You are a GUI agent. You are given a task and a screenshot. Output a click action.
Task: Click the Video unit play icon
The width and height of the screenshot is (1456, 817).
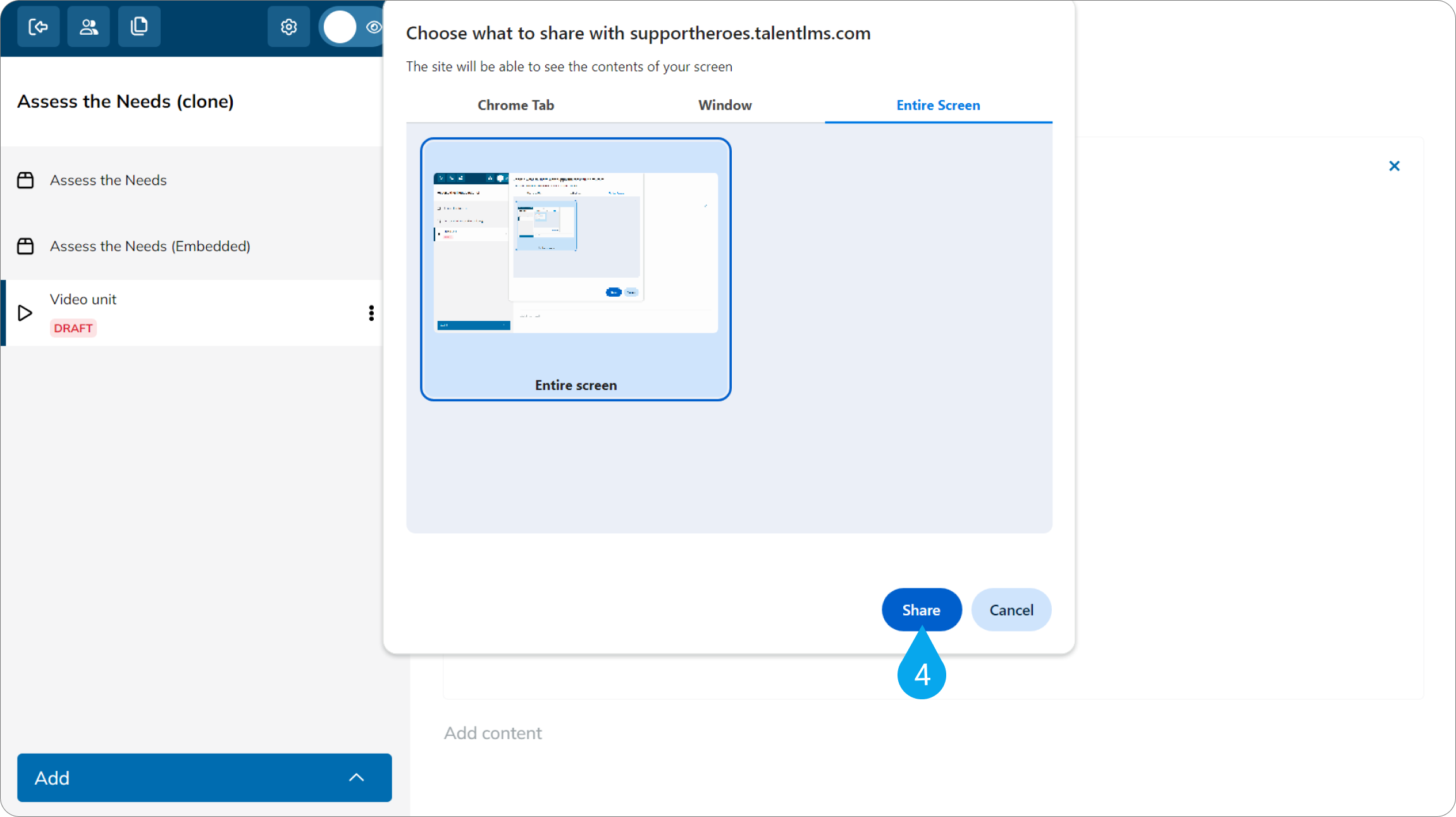pos(25,313)
